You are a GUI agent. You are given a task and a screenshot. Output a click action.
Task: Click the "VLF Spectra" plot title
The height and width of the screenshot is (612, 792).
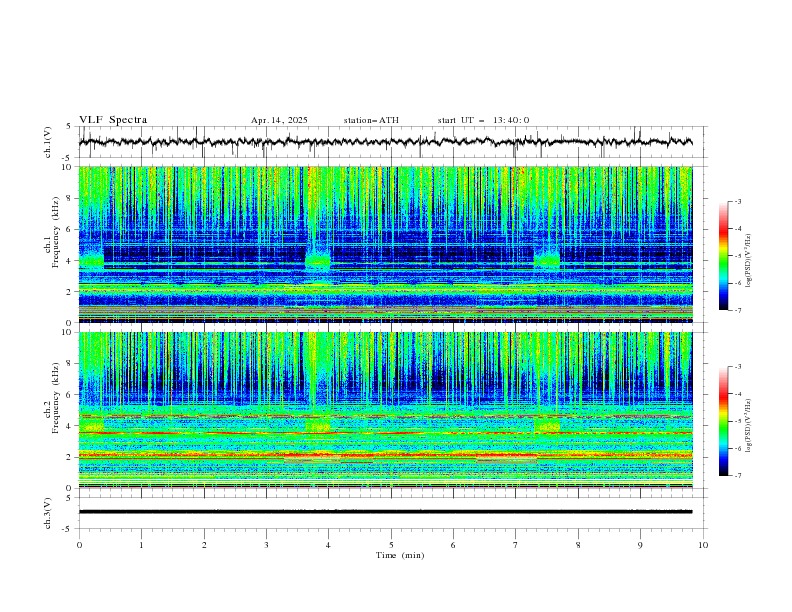[113, 120]
